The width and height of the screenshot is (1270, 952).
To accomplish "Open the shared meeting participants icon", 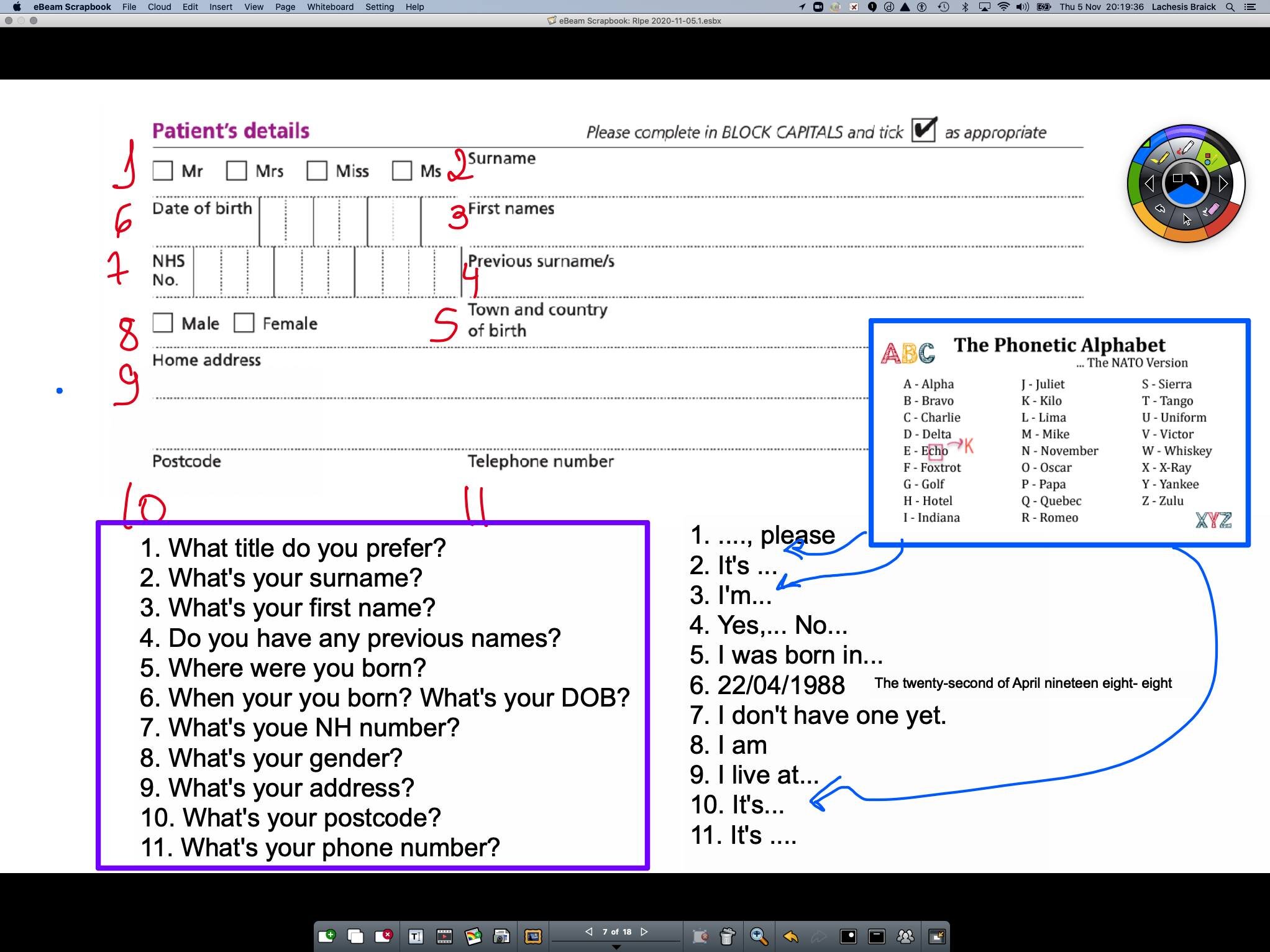I will point(906,936).
